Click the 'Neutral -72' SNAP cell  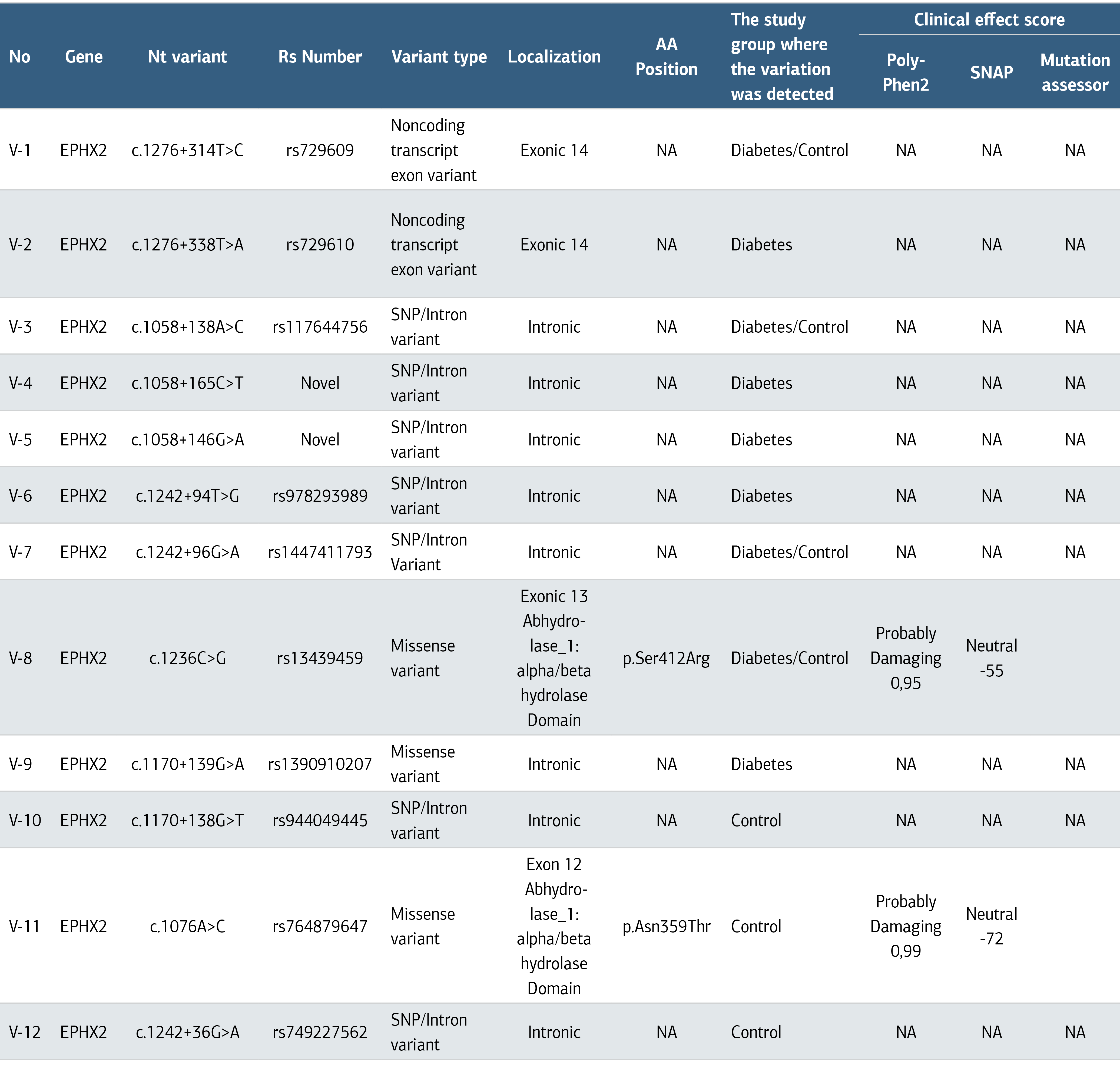click(991, 926)
